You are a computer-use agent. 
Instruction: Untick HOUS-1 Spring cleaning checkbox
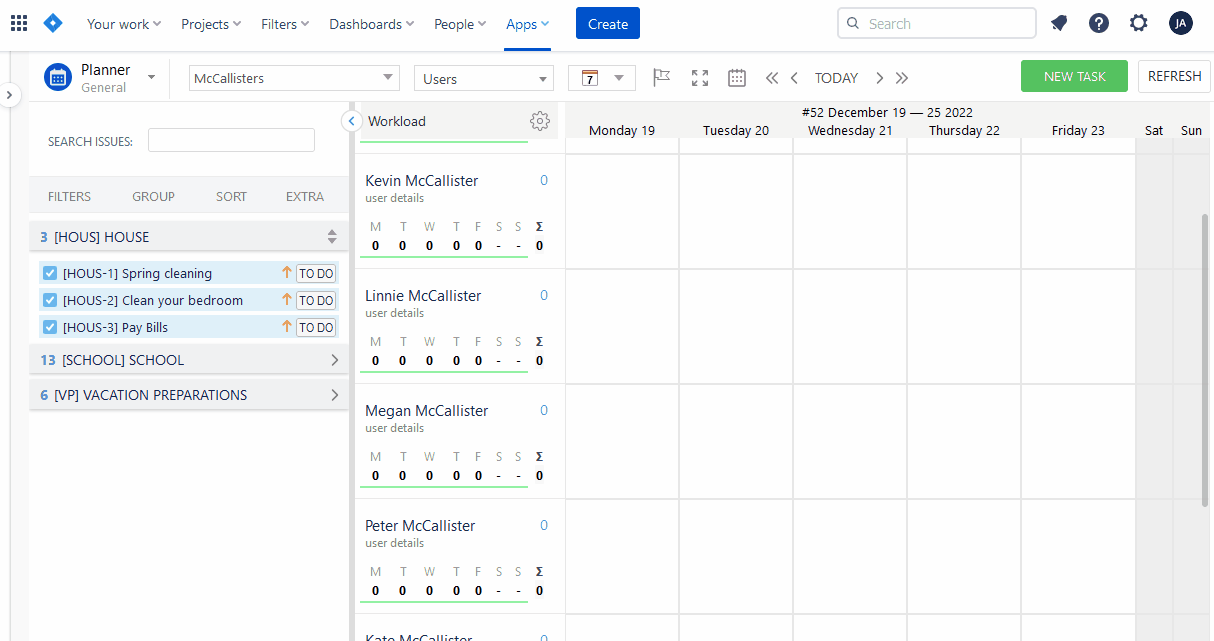(50, 273)
